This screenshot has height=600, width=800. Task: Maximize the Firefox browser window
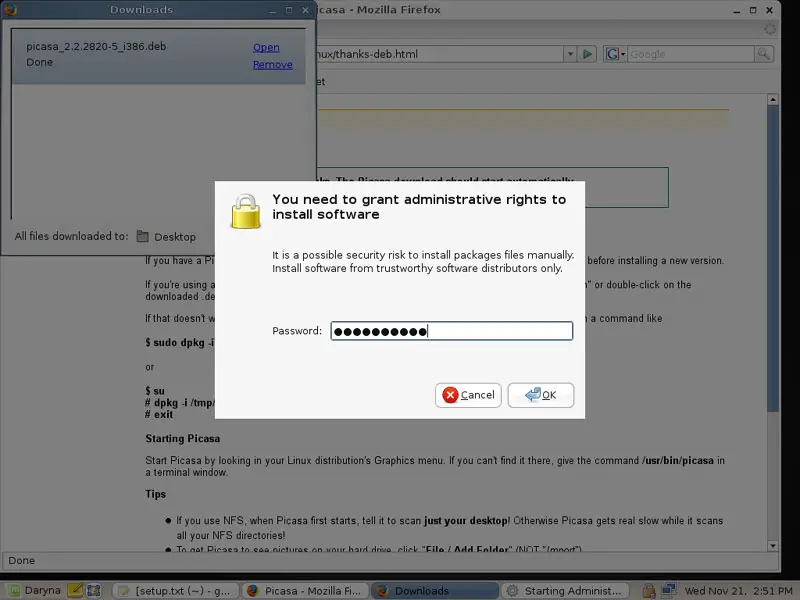tap(753, 10)
